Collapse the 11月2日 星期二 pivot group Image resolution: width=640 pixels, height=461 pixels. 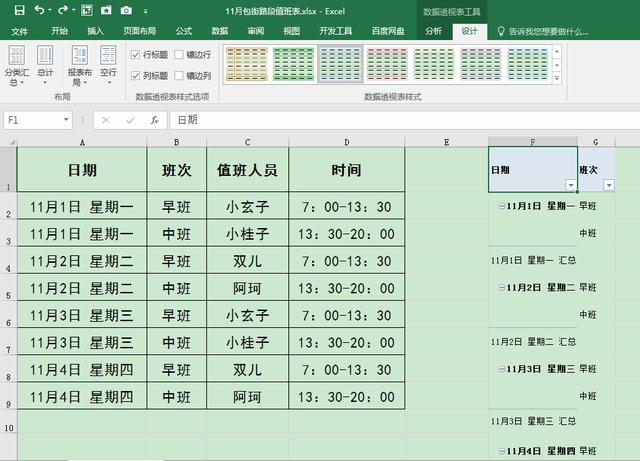click(x=501, y=288)
